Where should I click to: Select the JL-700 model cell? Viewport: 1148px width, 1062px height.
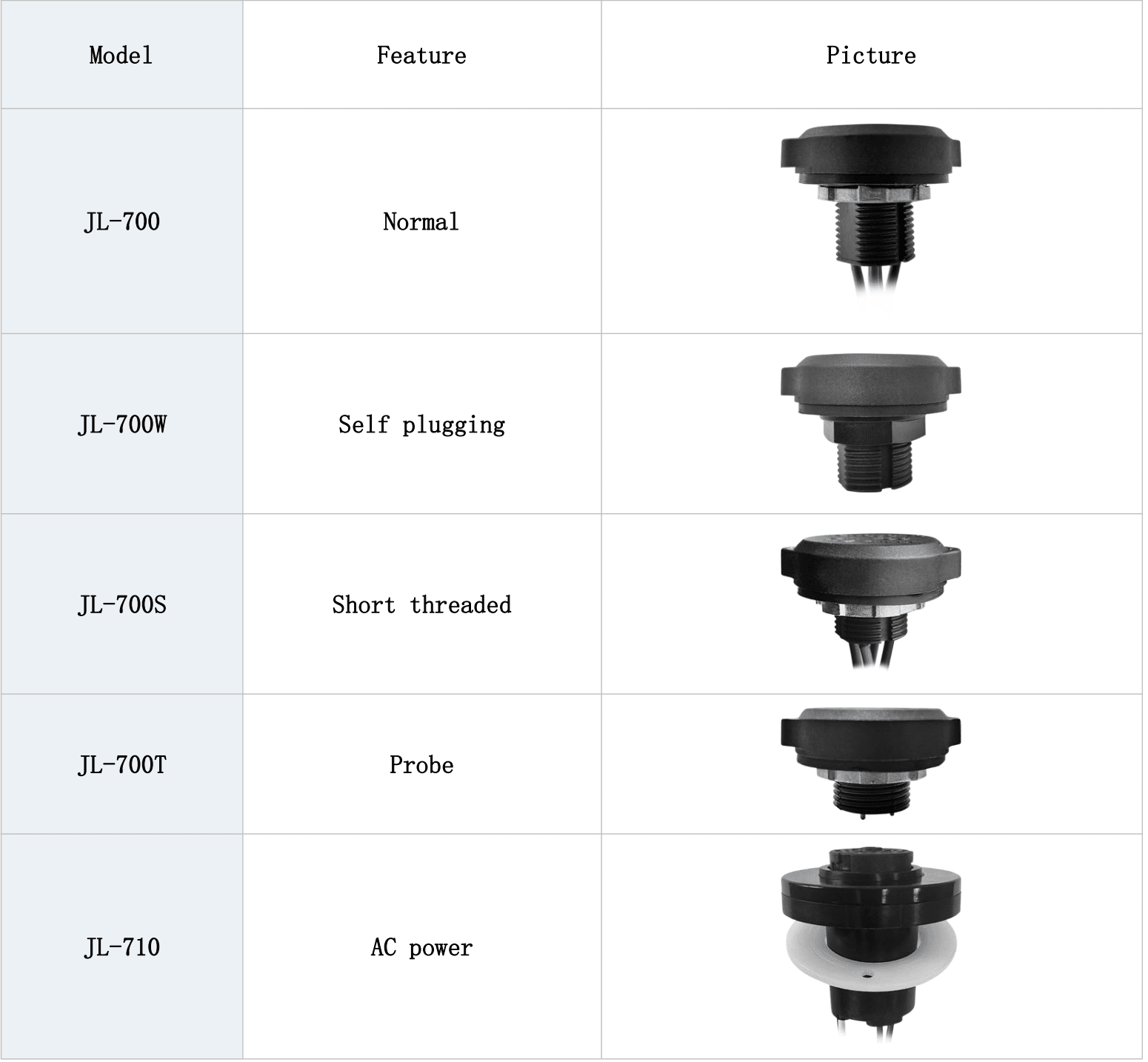coord(121,221)
